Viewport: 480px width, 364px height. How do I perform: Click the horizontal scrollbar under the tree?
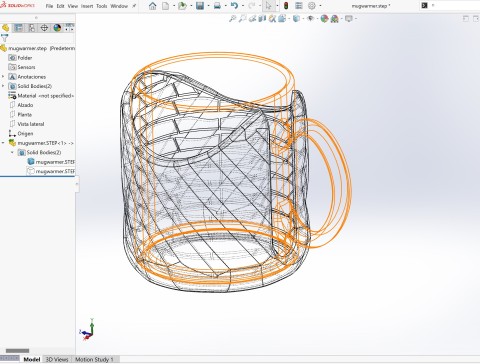click(17, 351)
